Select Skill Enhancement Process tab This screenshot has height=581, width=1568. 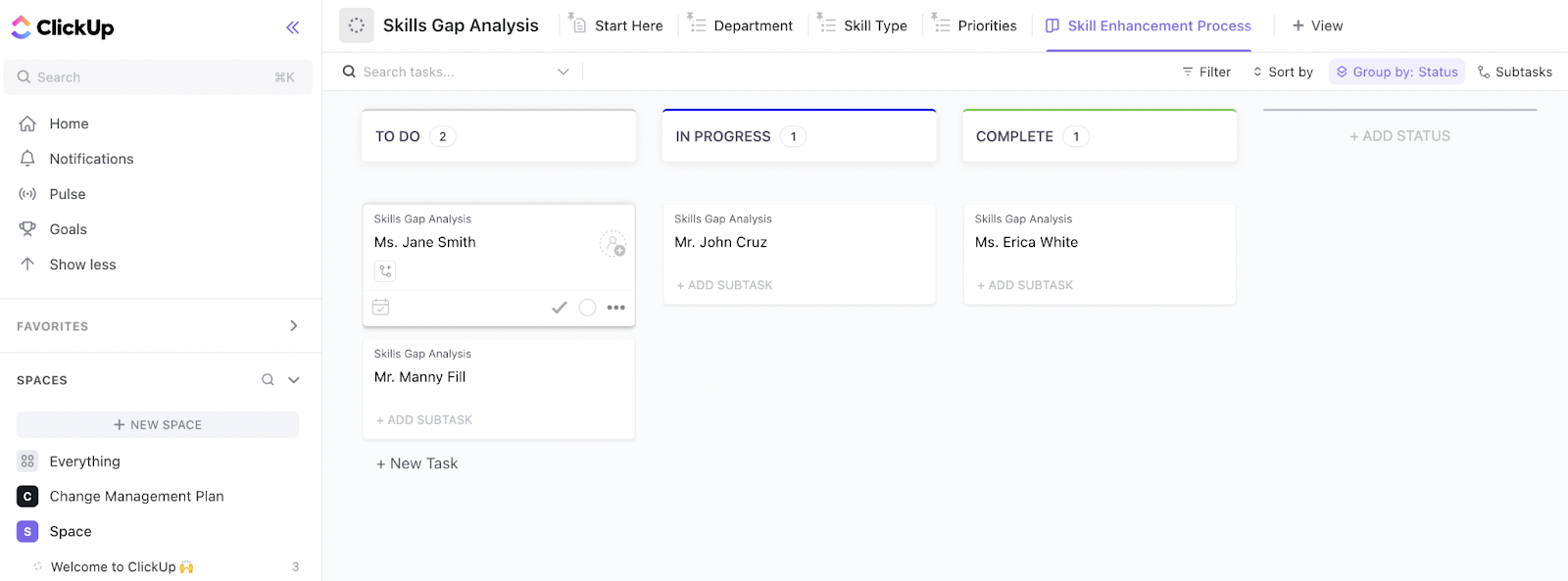[x=1149, y=25]
